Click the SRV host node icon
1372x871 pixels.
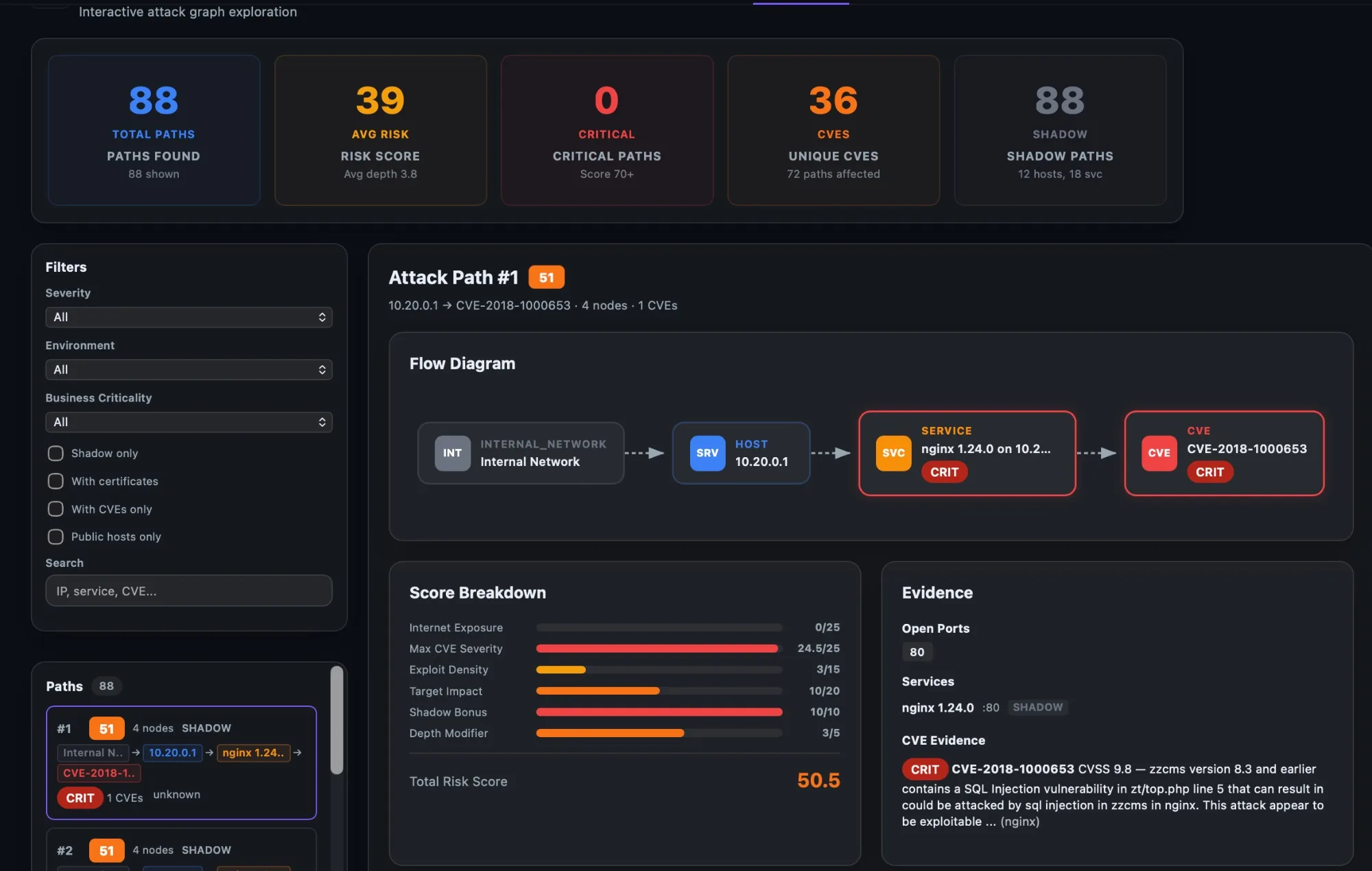[707, 453]
